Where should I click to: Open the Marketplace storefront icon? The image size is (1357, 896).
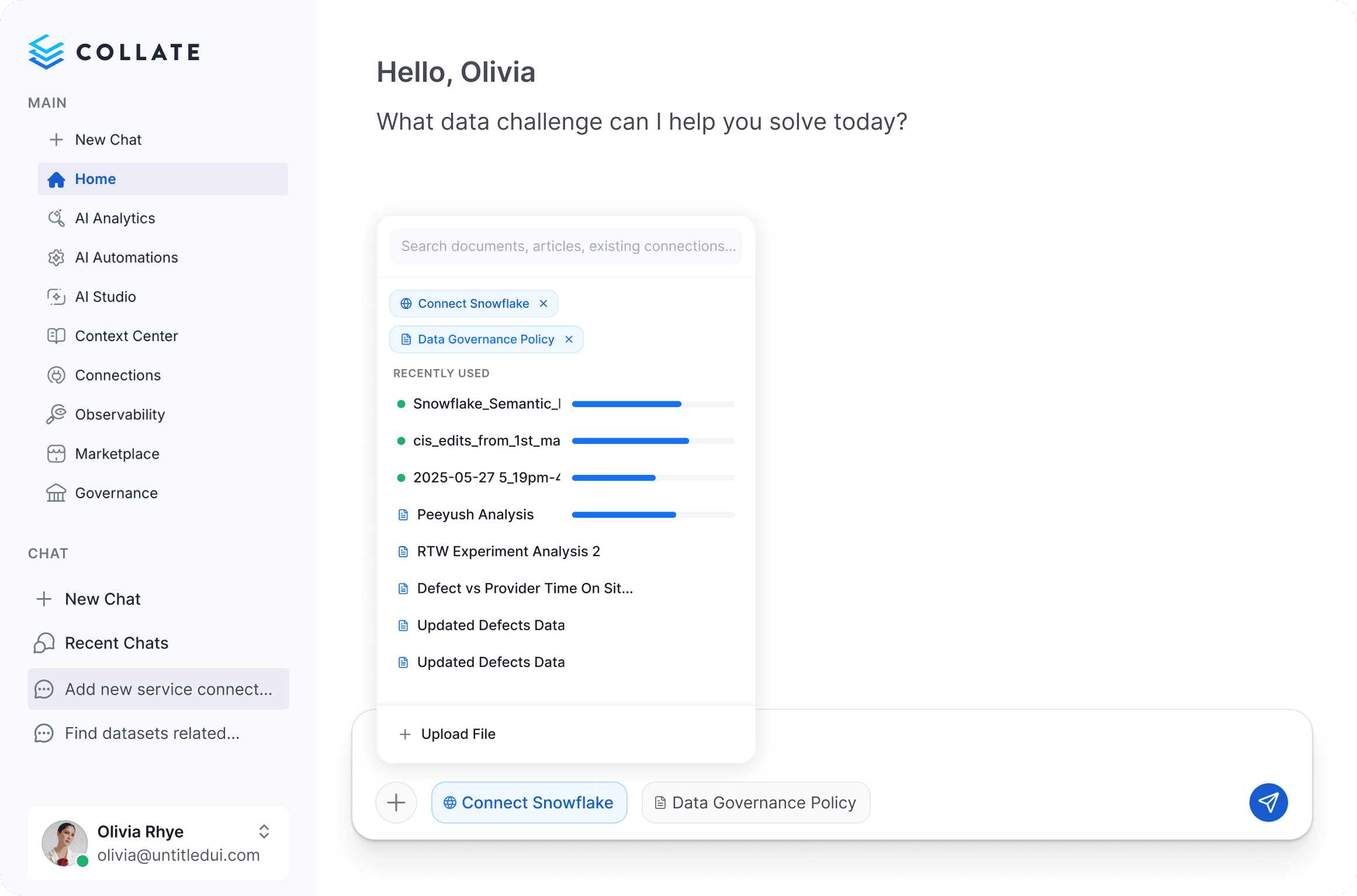[56, 454]
